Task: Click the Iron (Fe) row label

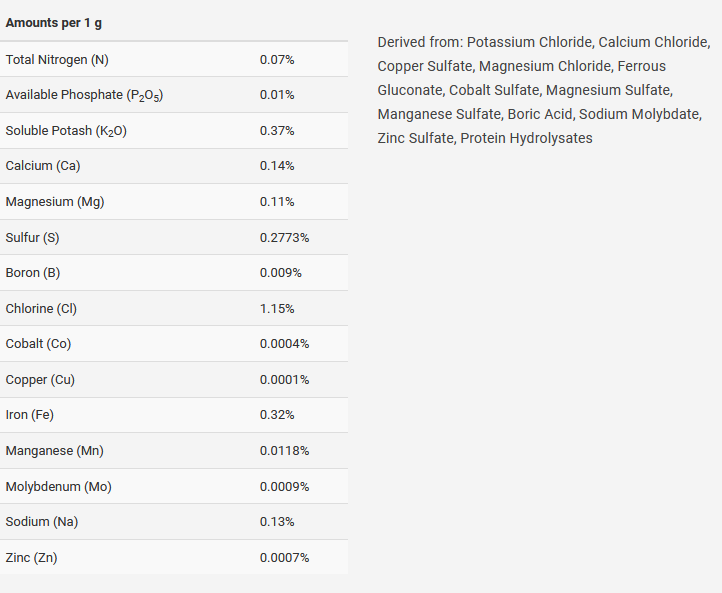Action: pos(29,415)
